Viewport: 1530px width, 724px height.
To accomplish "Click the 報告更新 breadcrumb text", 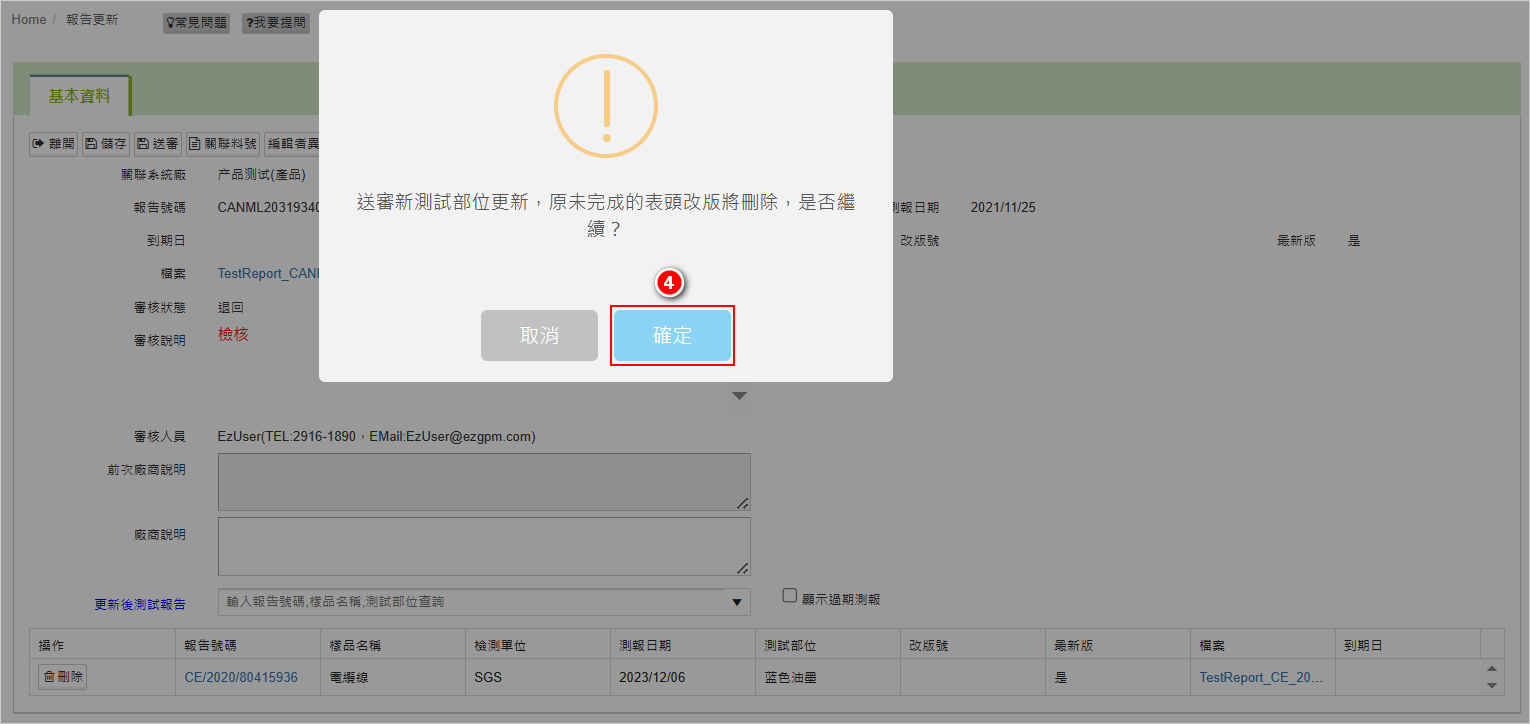I will click(x=92, y=20).
